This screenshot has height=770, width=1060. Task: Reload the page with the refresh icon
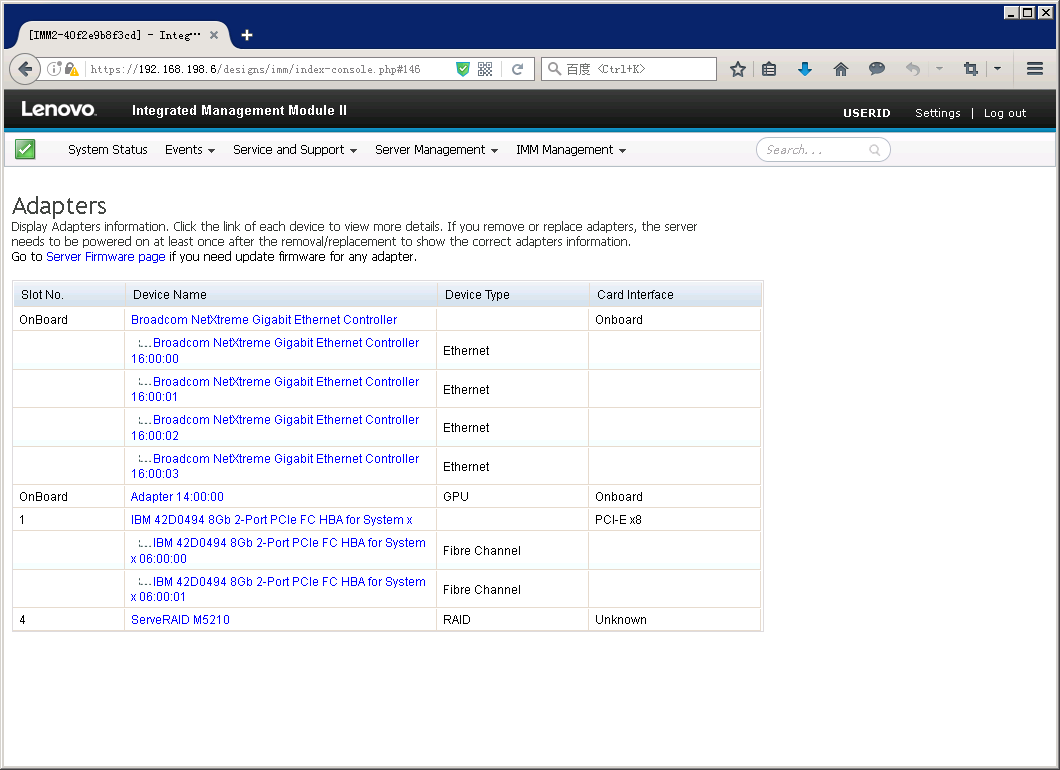517,69
